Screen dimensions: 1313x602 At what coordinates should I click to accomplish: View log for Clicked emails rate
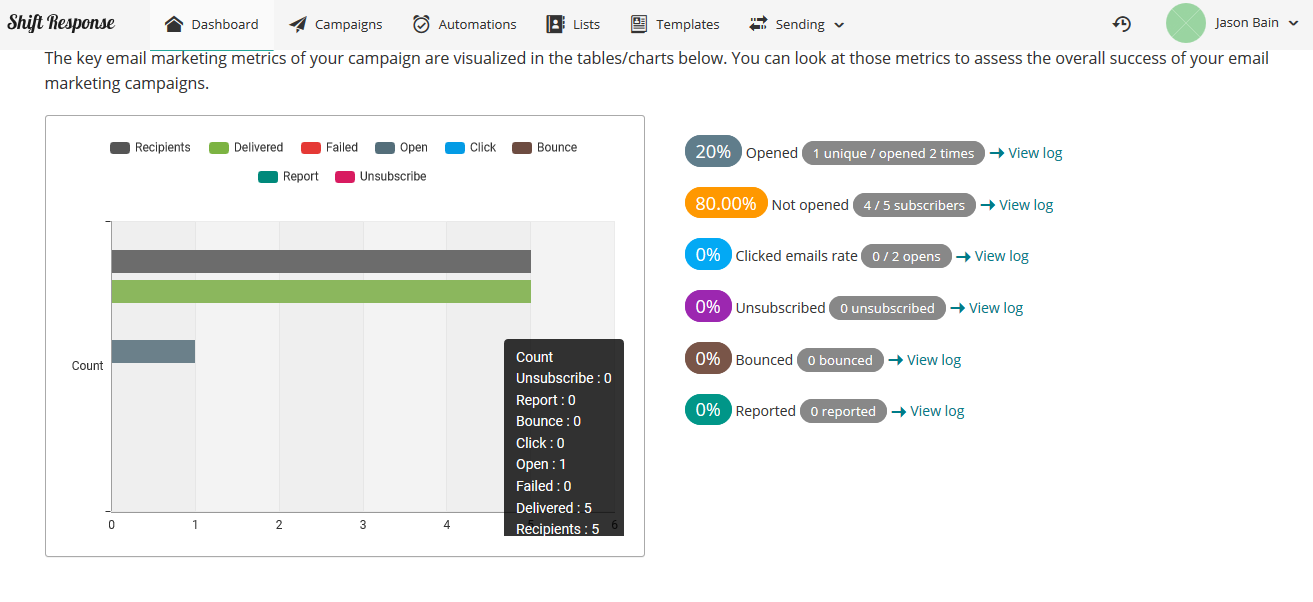(x=992, y=256)
